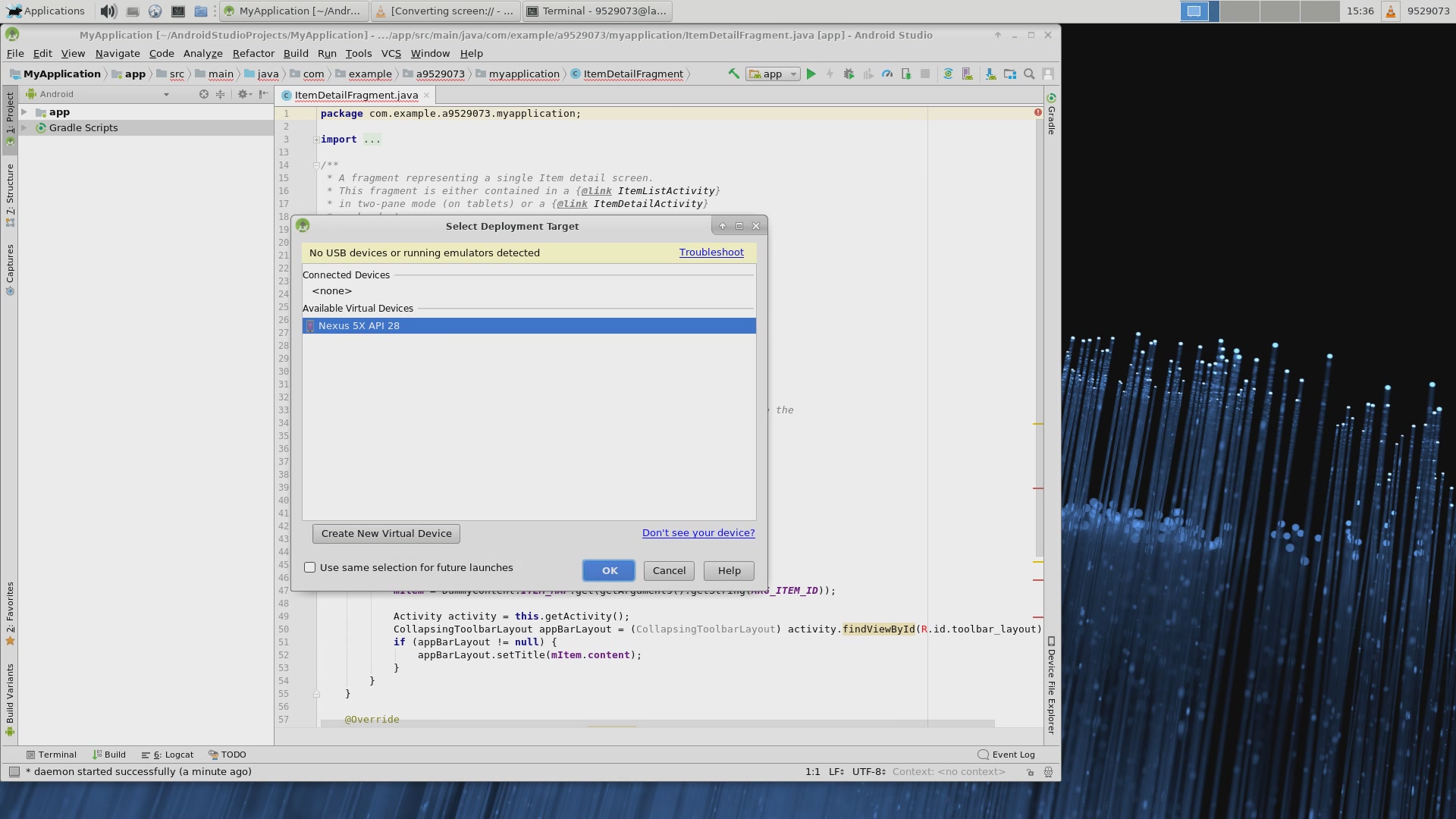
Task: Click the volume speaker icon in system panel
Action: coord(108,11)
